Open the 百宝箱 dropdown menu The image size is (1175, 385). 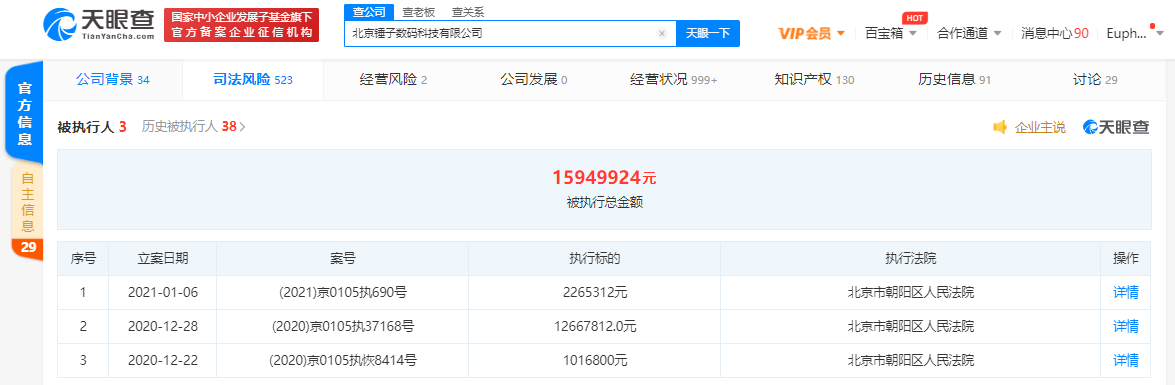891,33
